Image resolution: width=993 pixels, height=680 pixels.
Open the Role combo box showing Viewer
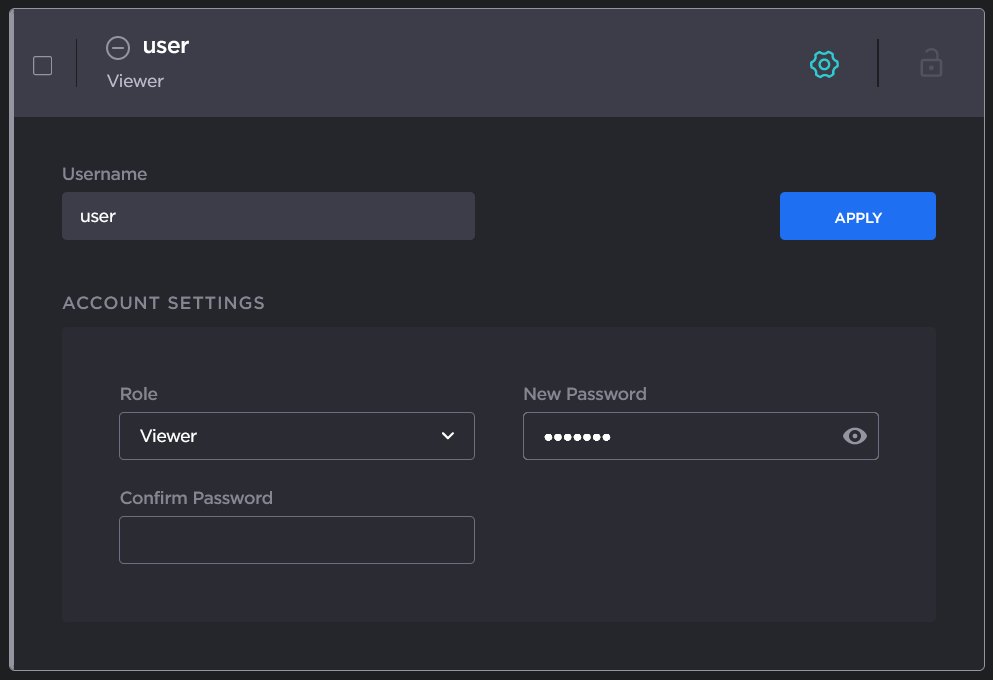tap(280, 436)
